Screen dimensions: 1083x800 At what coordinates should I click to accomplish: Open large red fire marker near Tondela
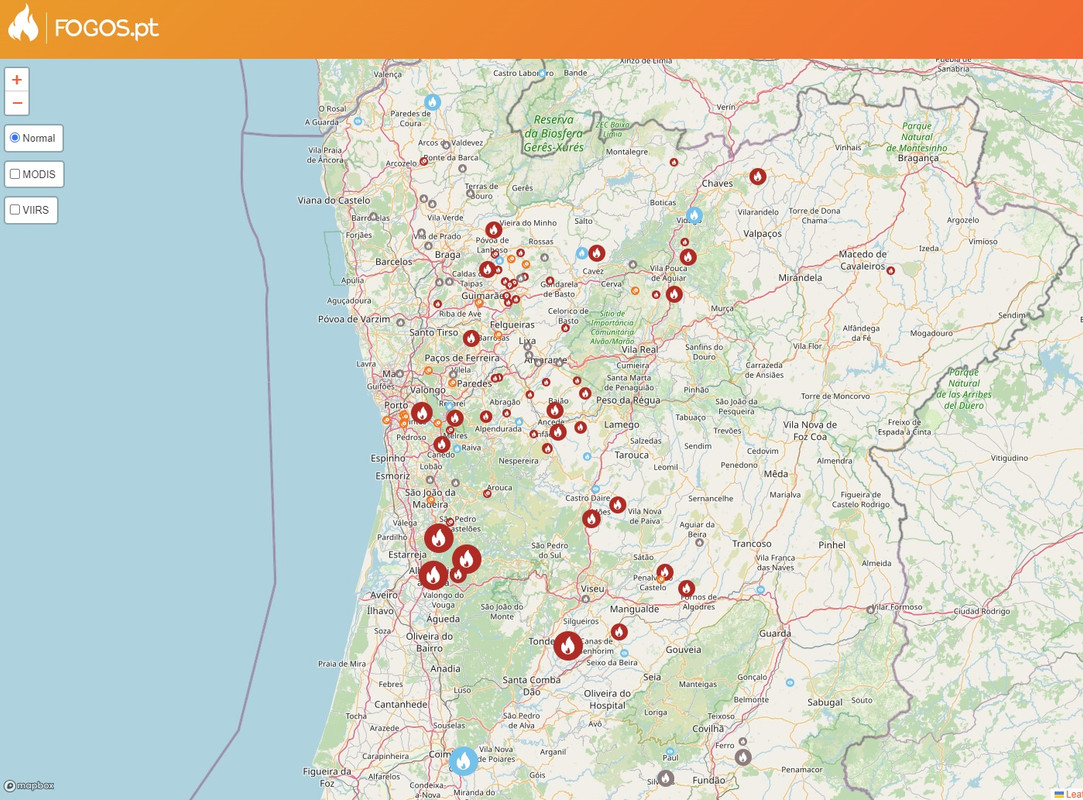click(x=568, y=645)
